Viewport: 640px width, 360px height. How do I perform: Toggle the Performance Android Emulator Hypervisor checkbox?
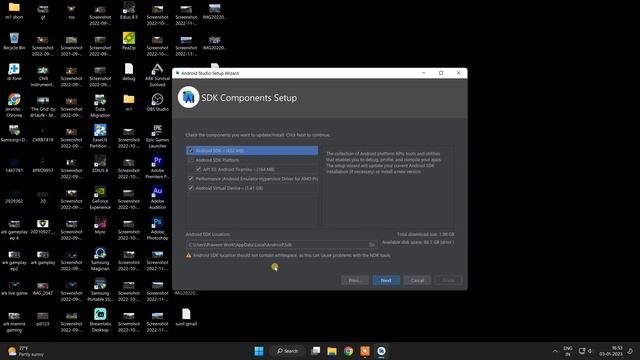(191, 179)
